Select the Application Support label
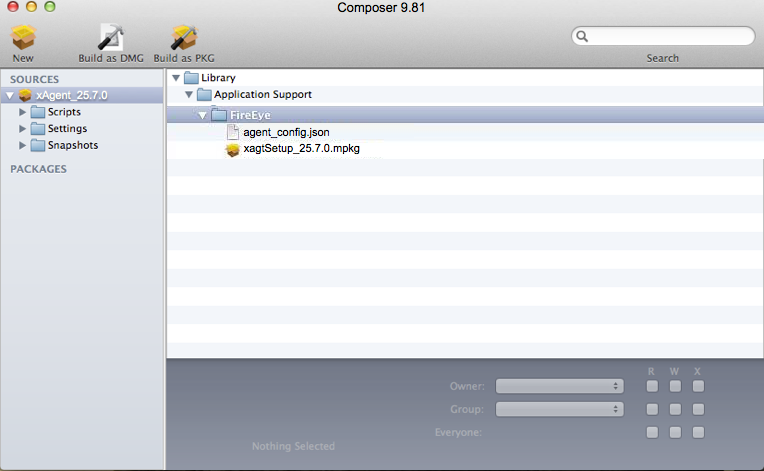This screenshot has height=471, width=764. click(x=263, y=94)
